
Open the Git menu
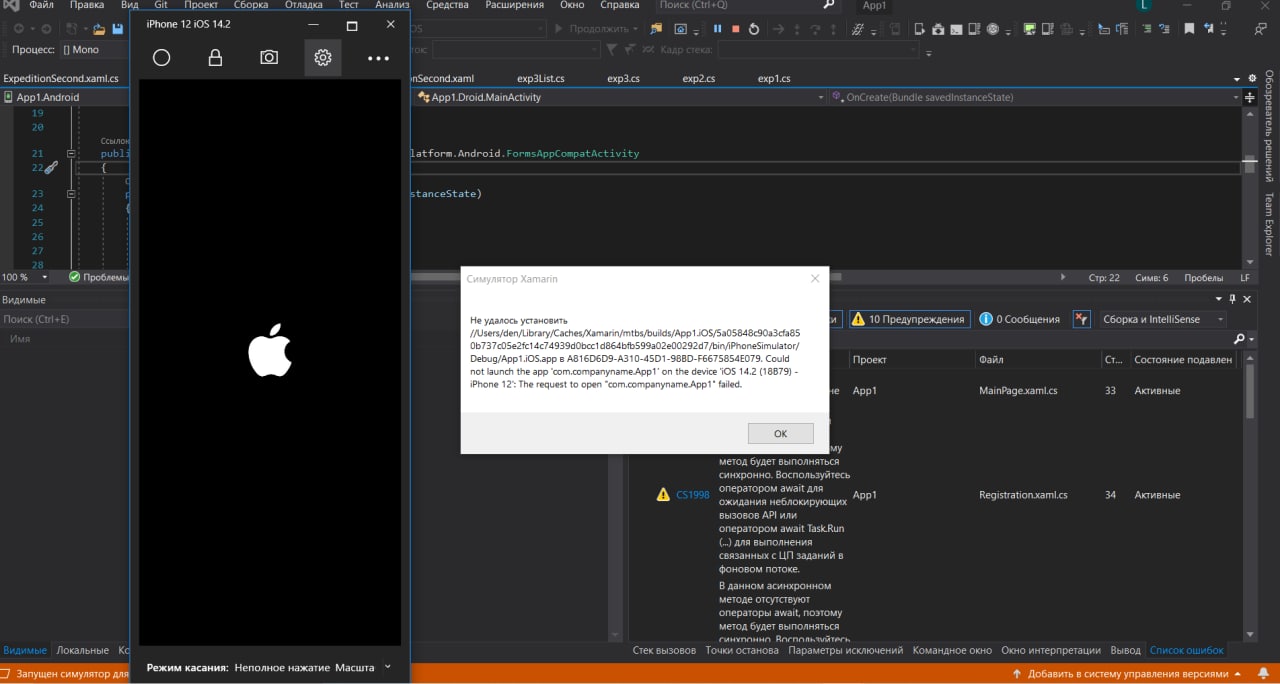pyautogui.click(x=160, y=5)
